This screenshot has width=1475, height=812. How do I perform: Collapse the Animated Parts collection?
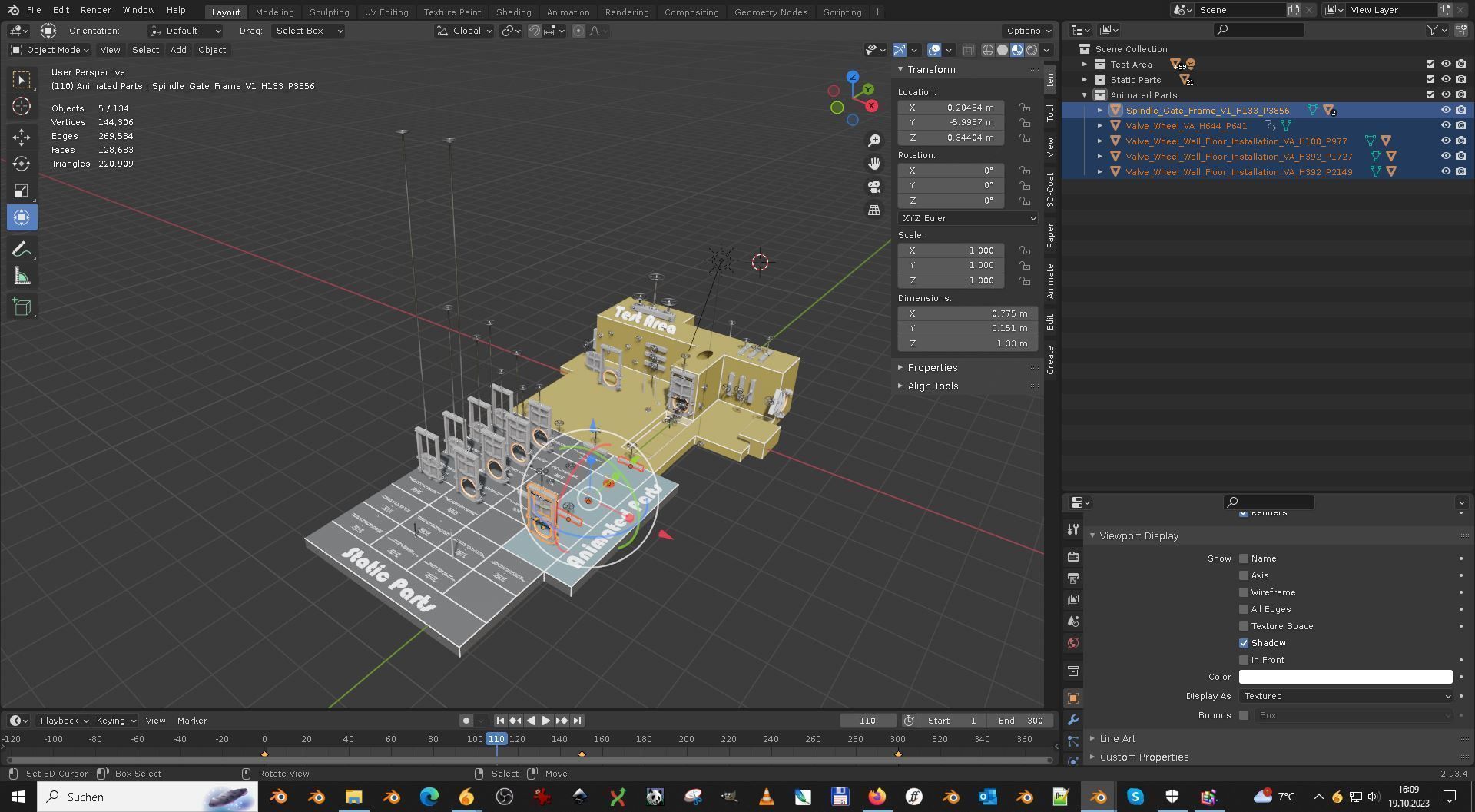coord(1085,95)
